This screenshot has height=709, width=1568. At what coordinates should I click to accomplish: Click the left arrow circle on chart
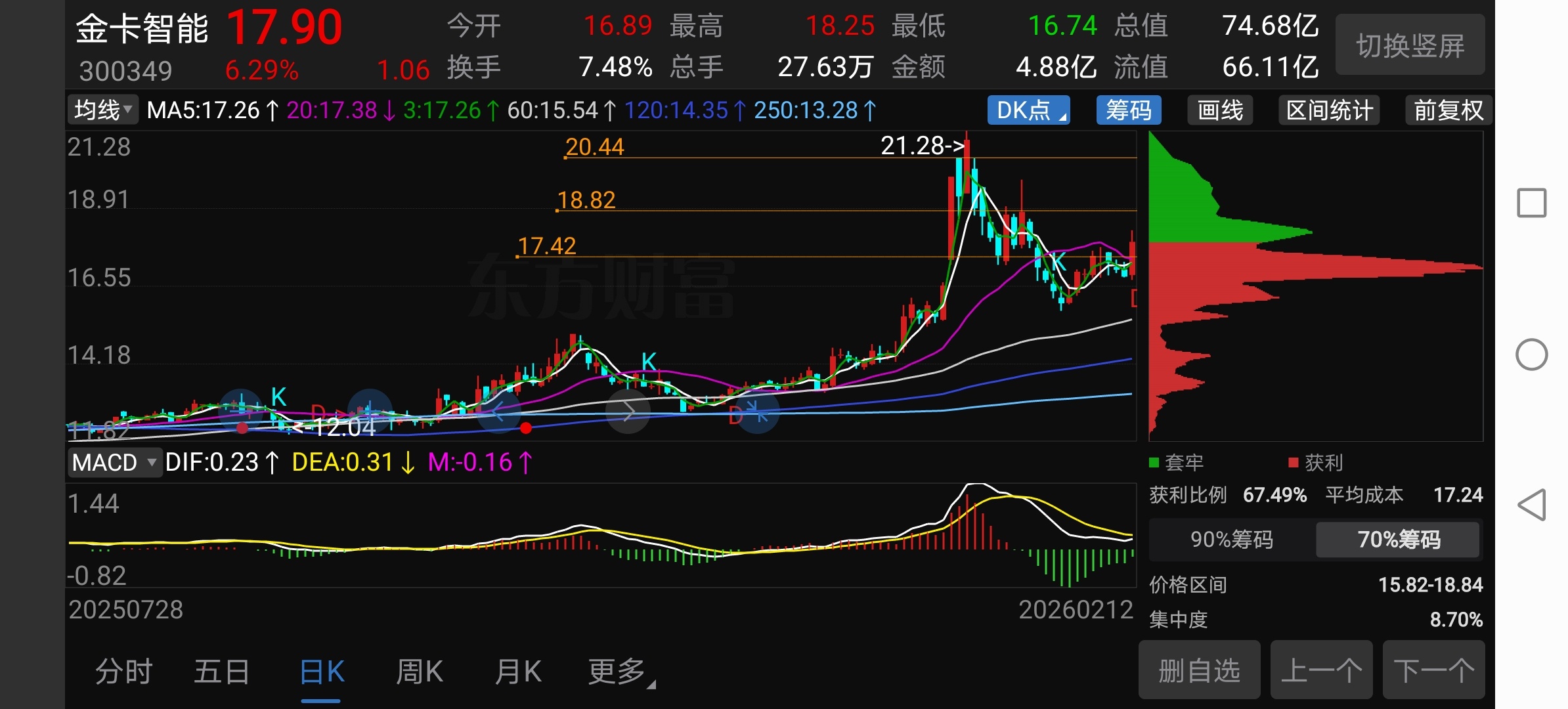coord(498,412)
